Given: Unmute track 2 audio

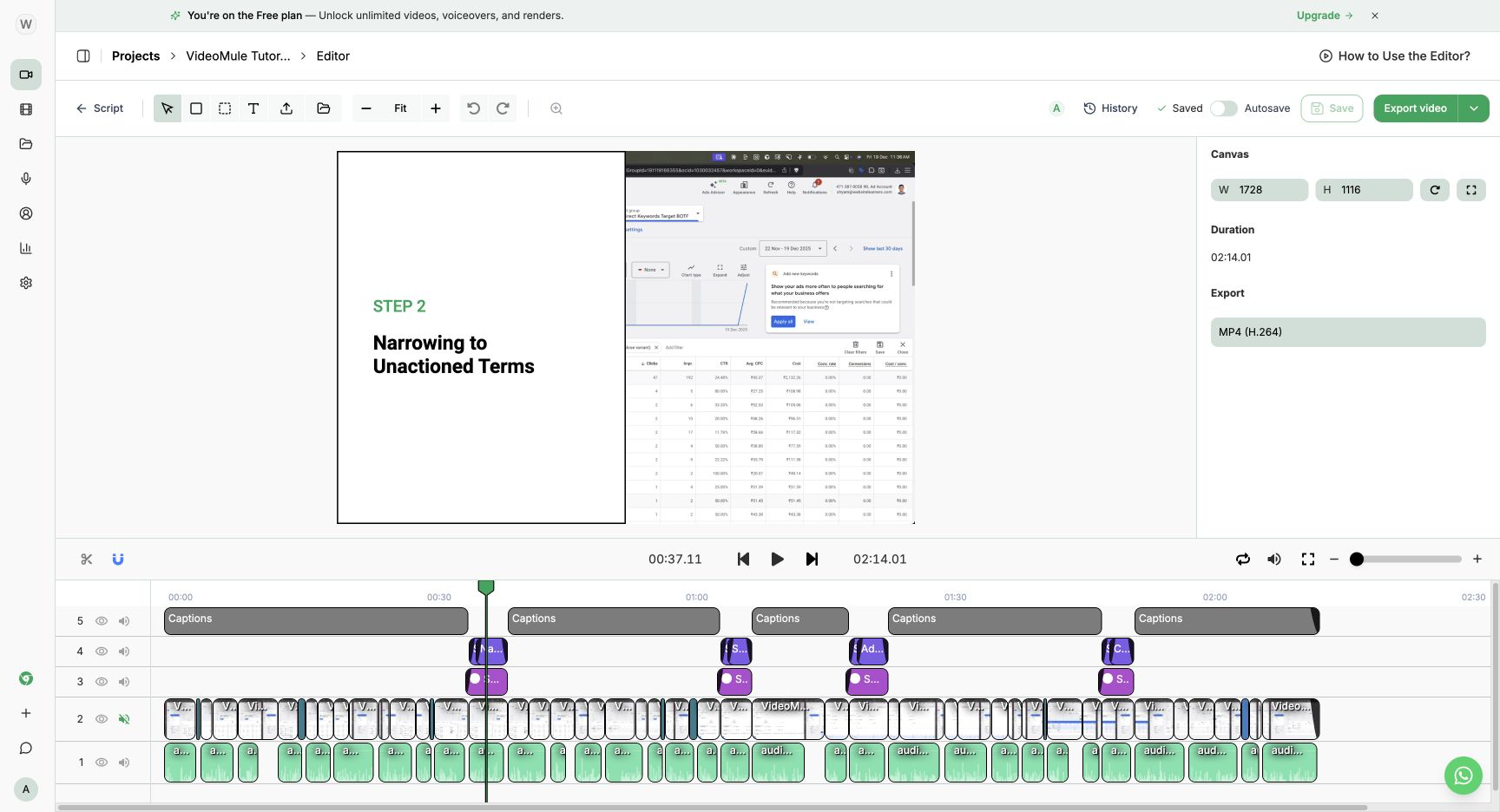Looking at the screenshot, I should point(124,719).
